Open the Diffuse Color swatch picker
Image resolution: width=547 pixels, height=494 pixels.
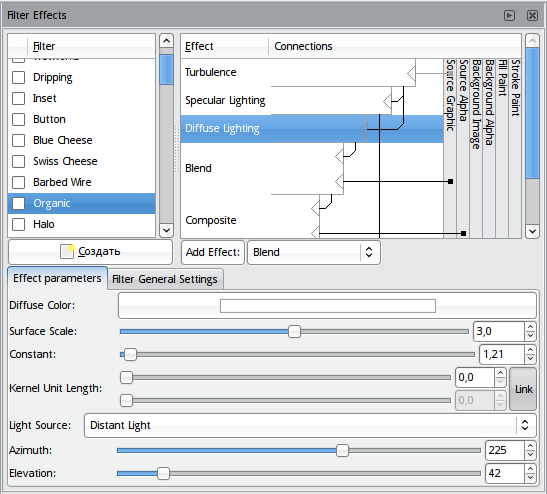coord(327,306)
